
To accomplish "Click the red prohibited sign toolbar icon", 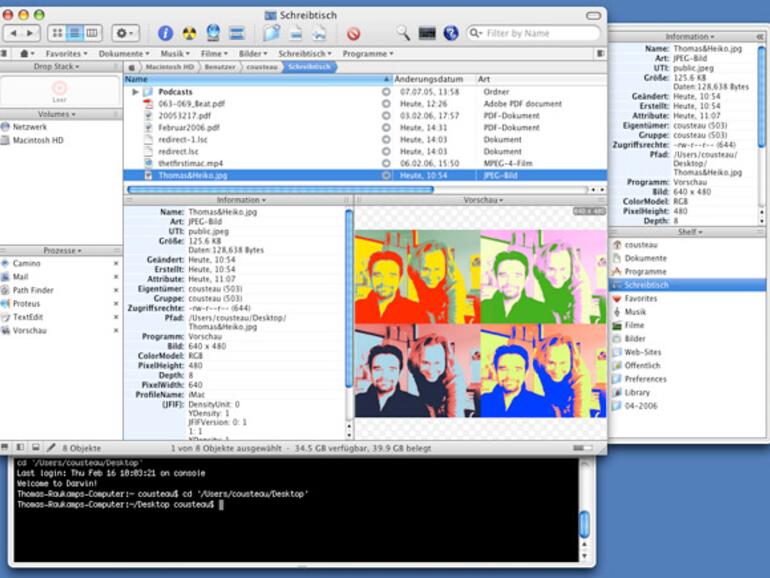I will 353,33.
